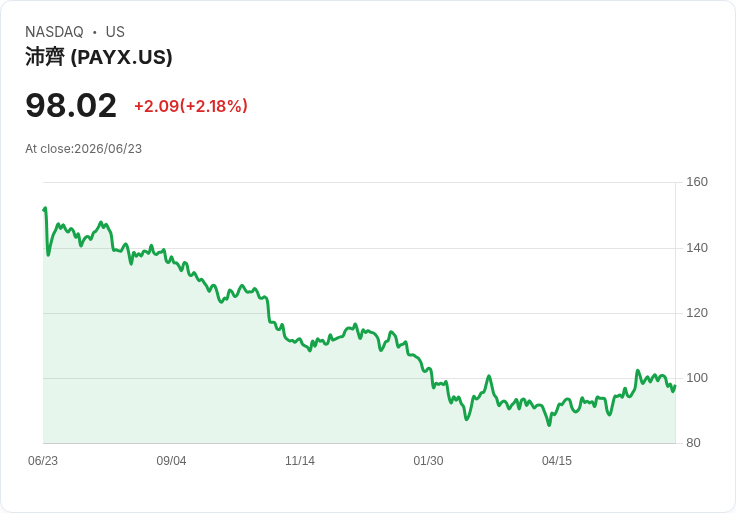Click the 120 price axis label
The image size is (736, 513).
(697, 313)
